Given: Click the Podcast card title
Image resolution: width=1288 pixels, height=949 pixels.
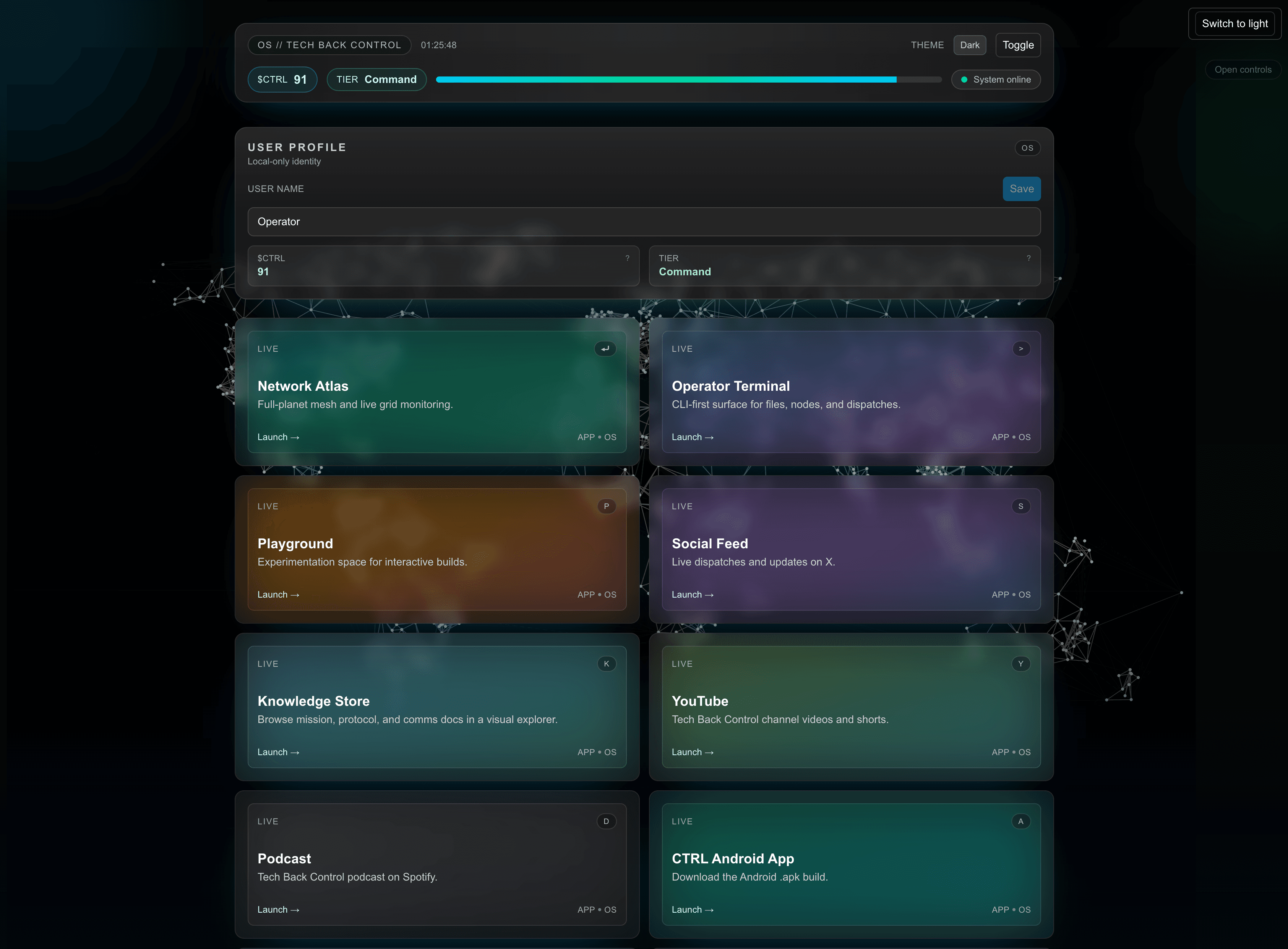Looking at the screenshot, I should [x=284, y=858].
